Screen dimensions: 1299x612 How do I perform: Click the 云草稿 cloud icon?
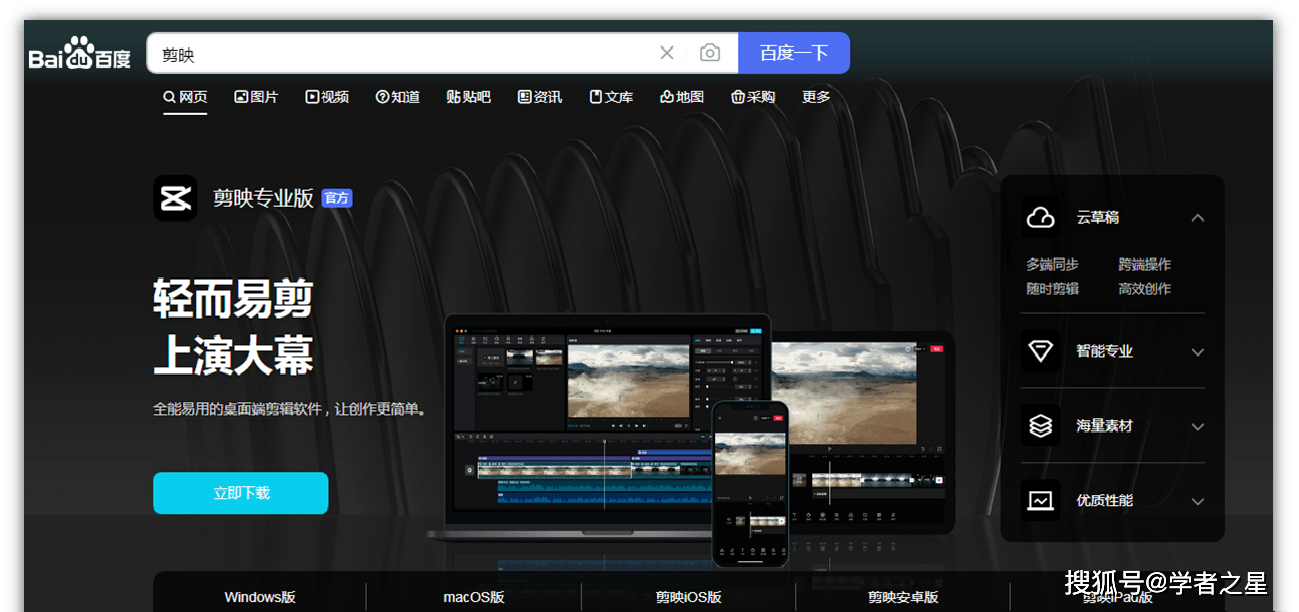(1040, 217)
